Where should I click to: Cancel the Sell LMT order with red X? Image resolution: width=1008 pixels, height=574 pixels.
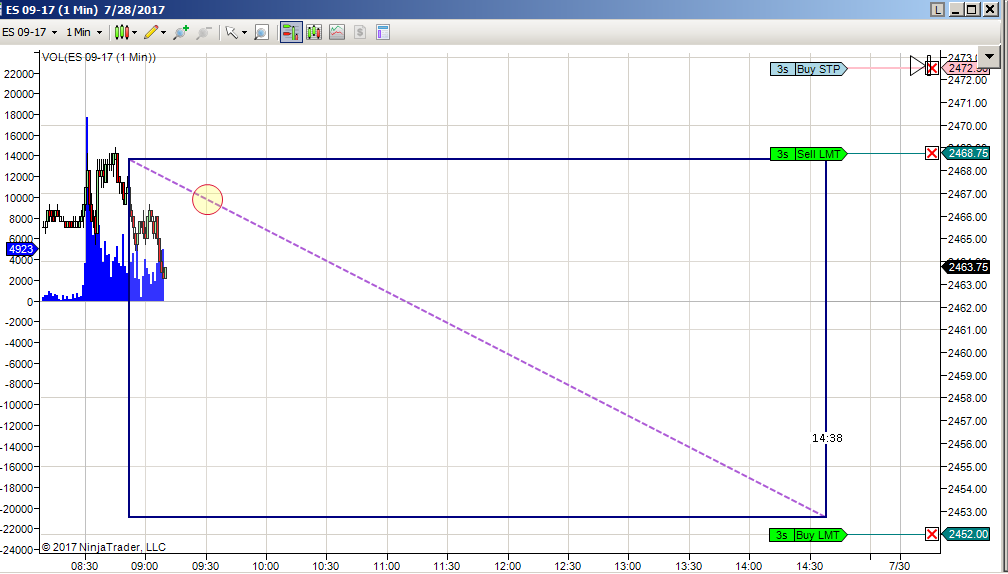pos(932,153)
